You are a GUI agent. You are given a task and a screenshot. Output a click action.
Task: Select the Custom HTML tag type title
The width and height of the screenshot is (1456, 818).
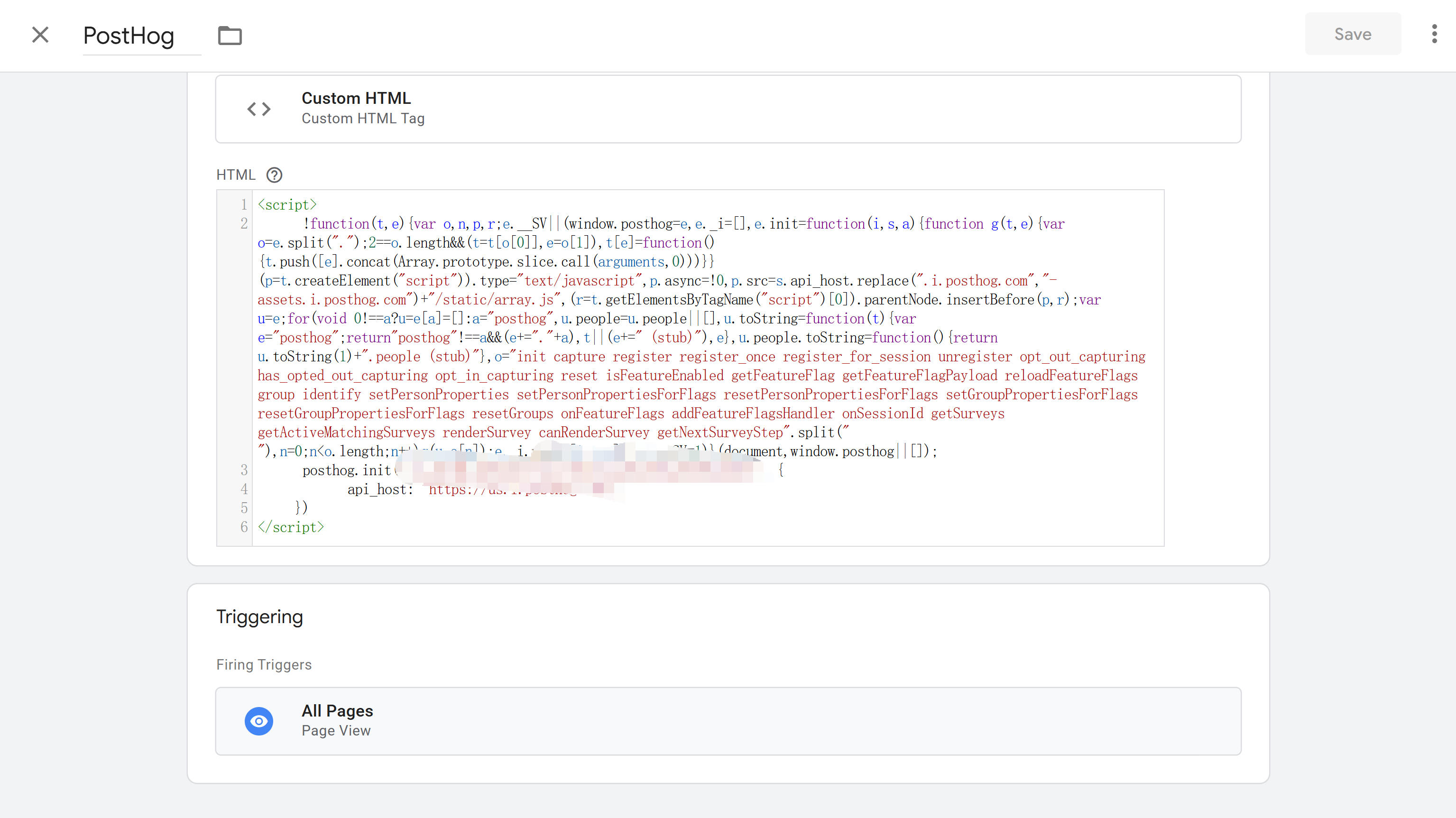click(x=356, y=98)
